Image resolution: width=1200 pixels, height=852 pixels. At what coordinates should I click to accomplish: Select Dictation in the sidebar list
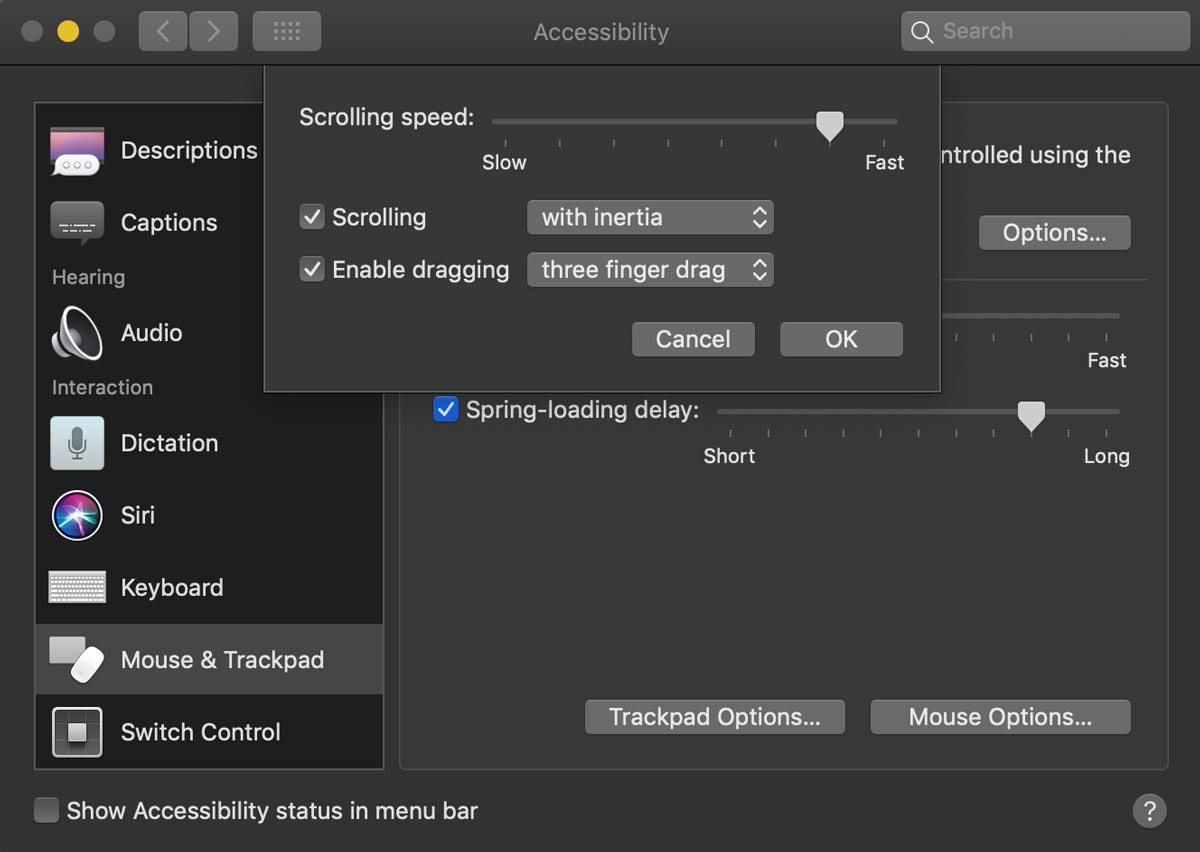click(x=209, y=443)
